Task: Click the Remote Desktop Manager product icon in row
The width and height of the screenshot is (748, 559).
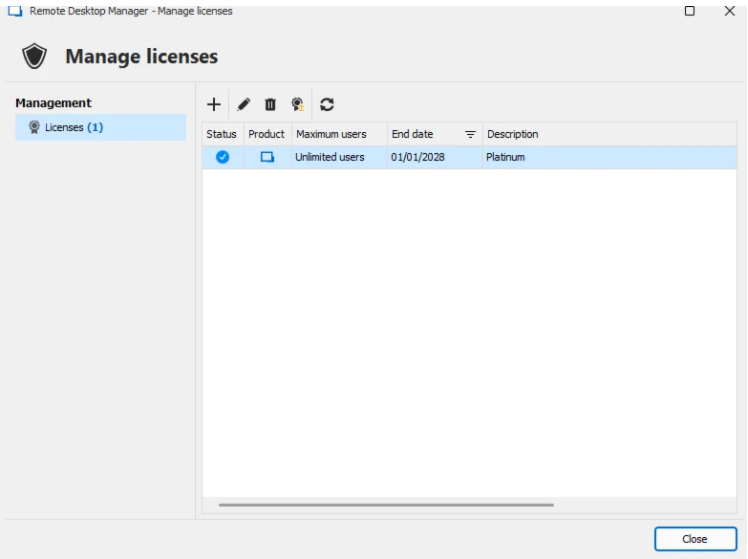Action: (x=267, y=157)
